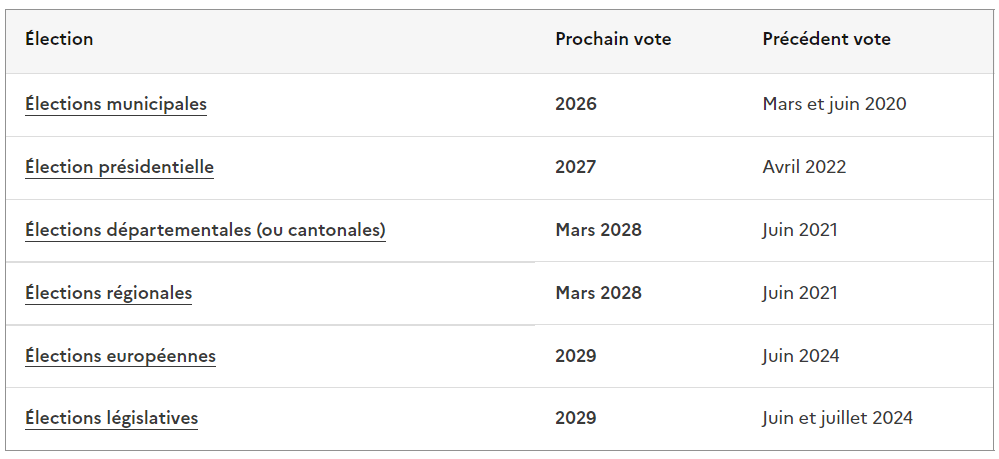
Task: Click the Précédent vote column header
Action: (x=826, y=40)
